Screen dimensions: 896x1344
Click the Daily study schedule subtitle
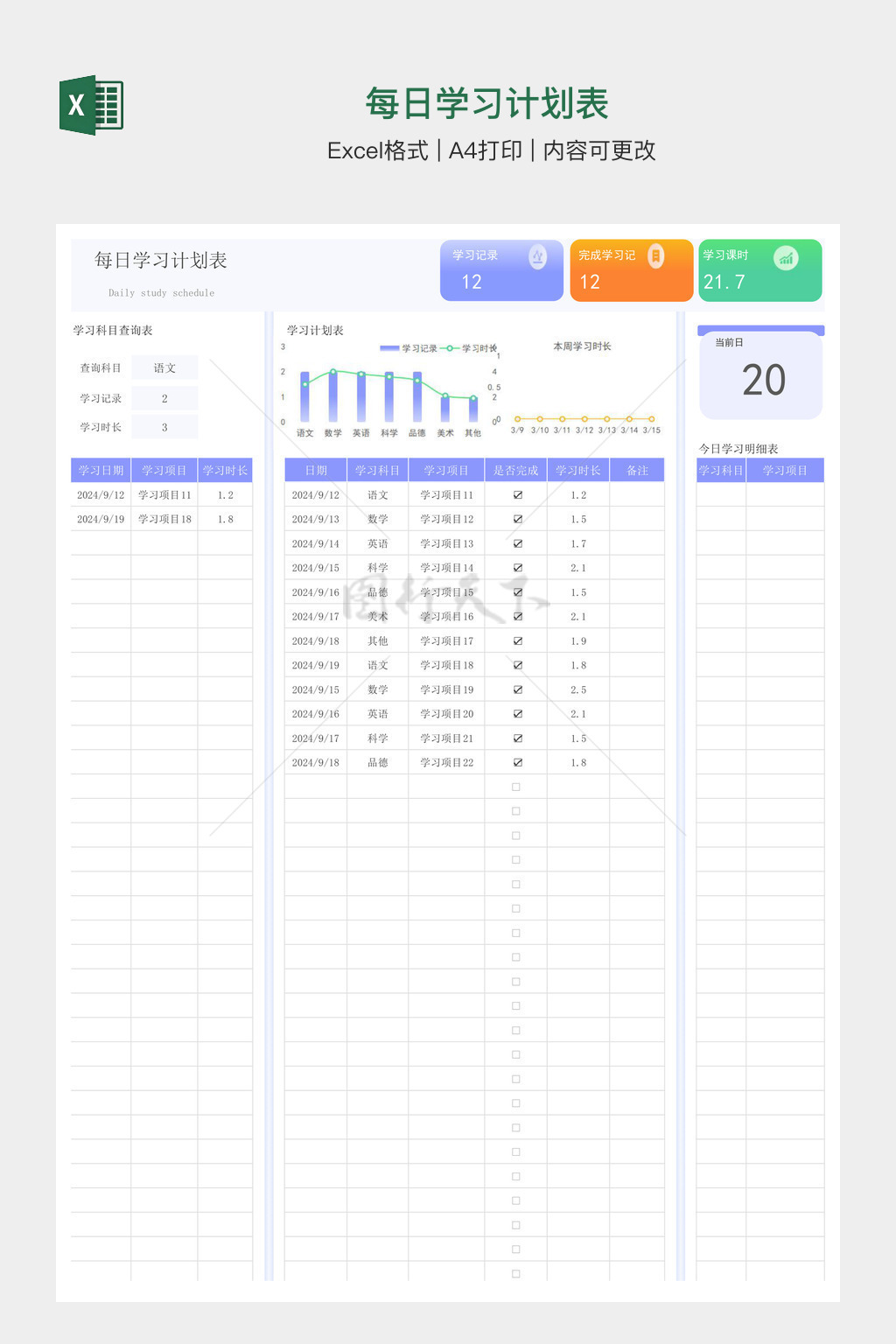tap(161, 293)
